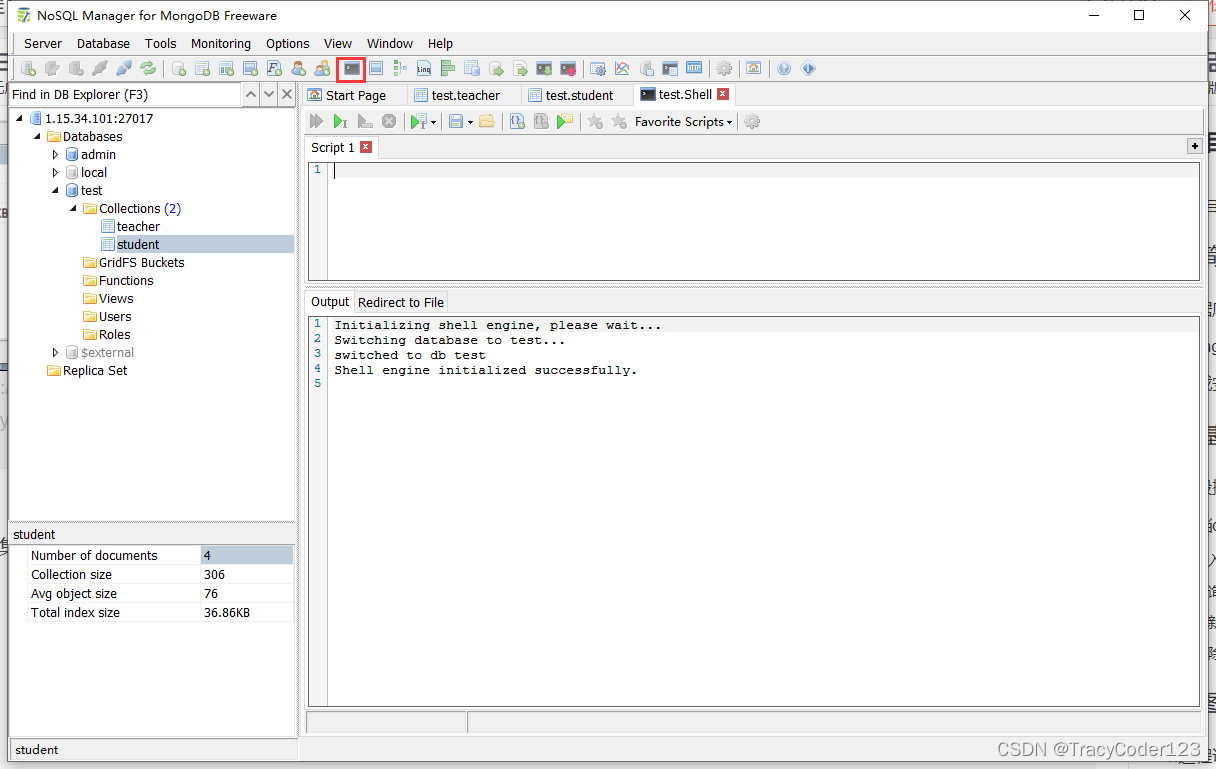
Task: Click the LINQ query tool icon
Action: pos(424,69)
